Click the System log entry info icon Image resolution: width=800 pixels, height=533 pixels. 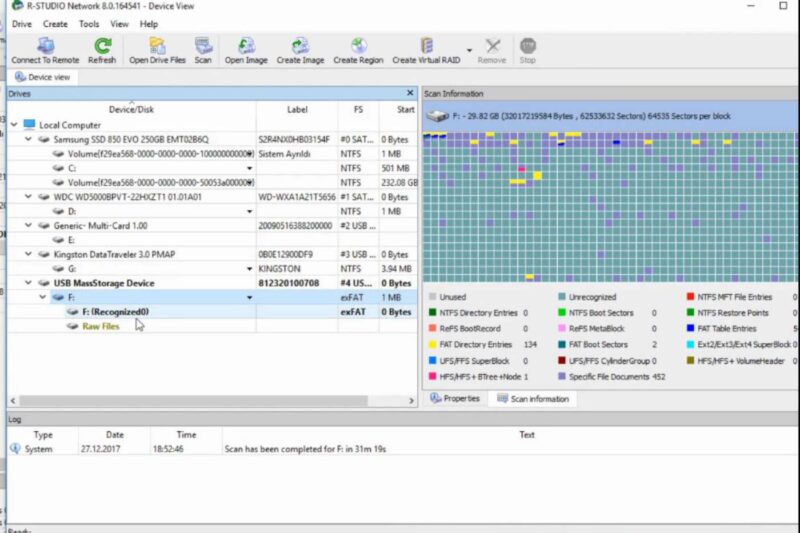[15, 448]
